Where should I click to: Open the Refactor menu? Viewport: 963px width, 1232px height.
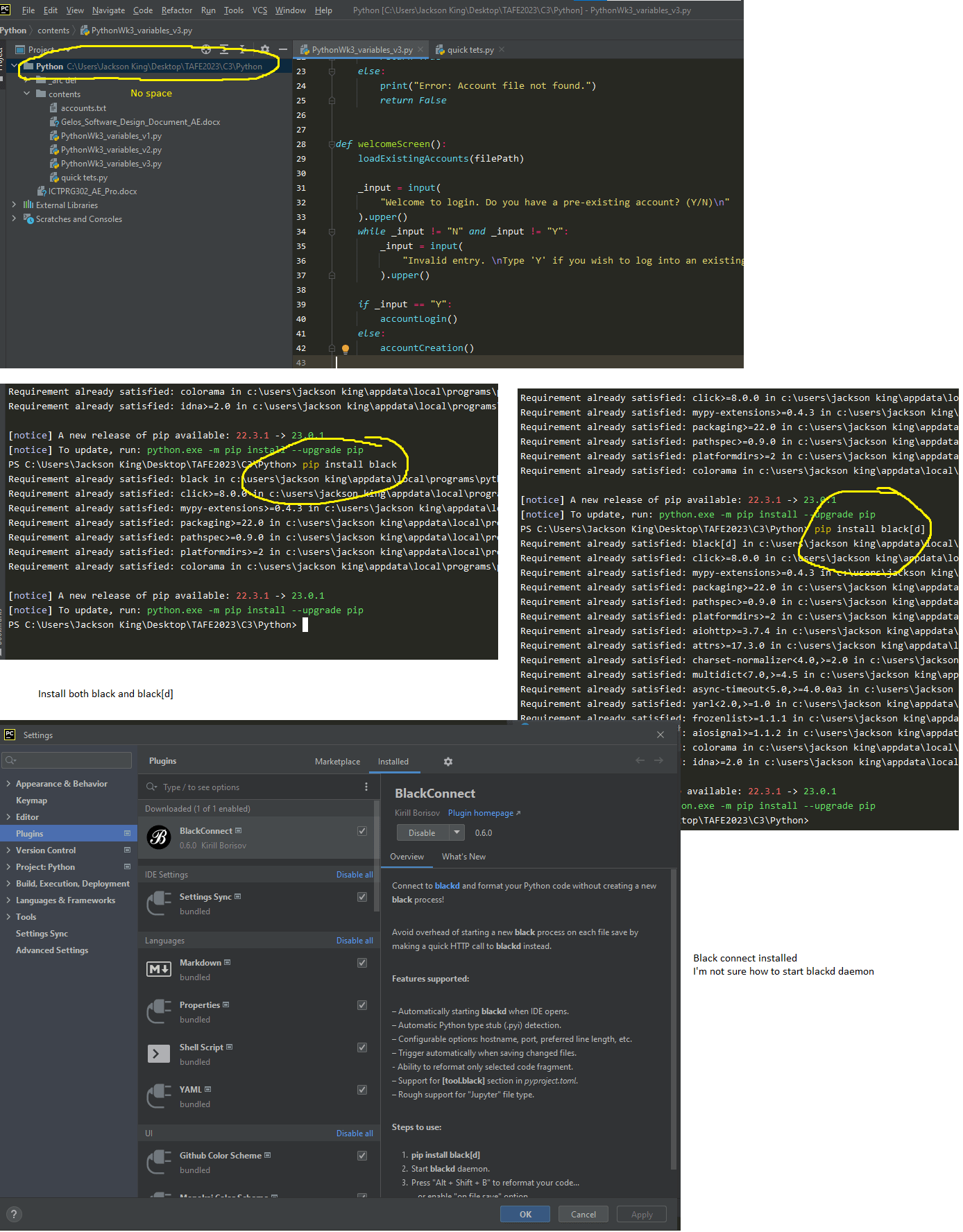(177, 10)
